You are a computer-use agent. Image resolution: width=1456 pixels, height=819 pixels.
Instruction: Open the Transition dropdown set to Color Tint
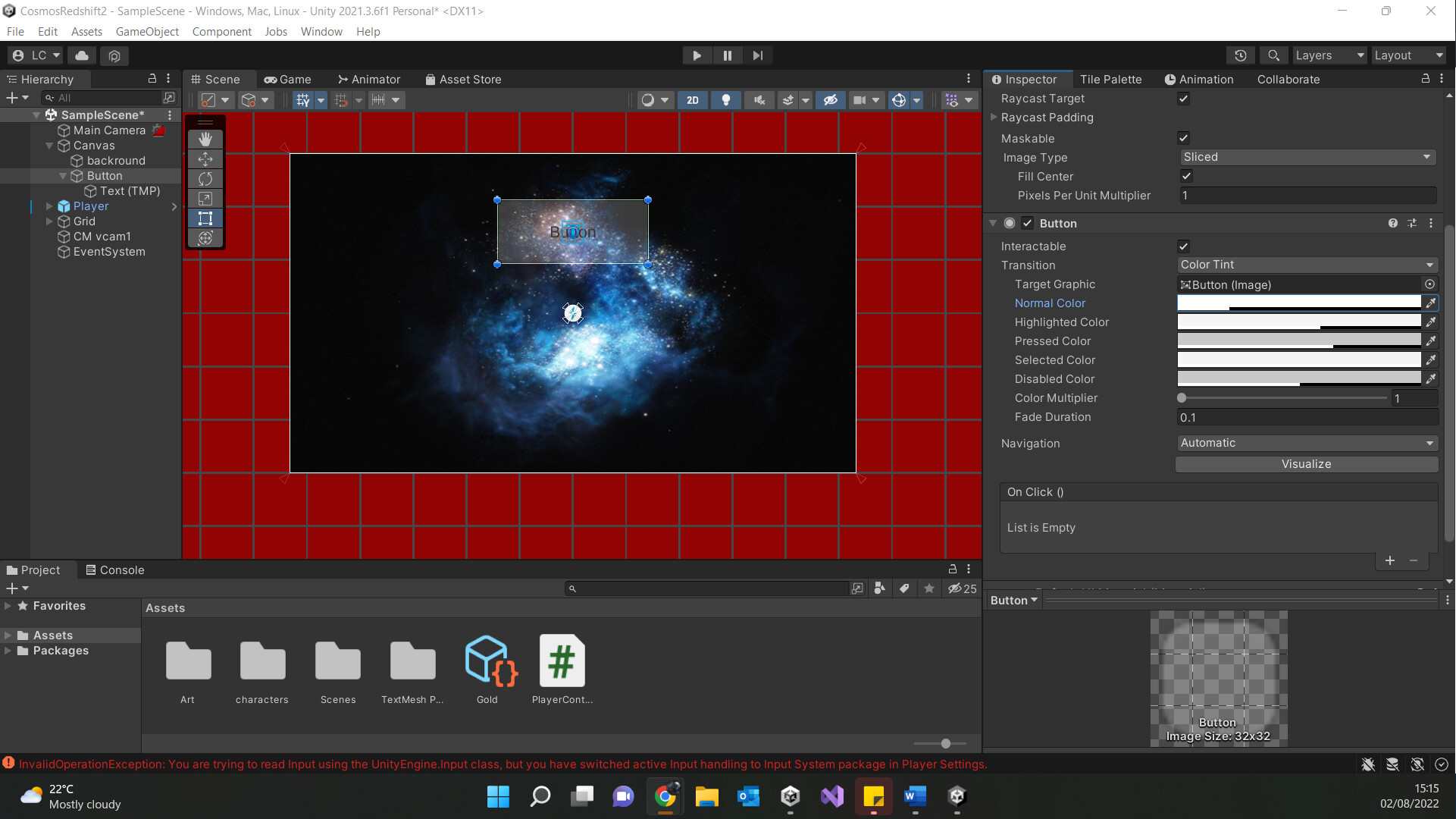coord(1306,265)
